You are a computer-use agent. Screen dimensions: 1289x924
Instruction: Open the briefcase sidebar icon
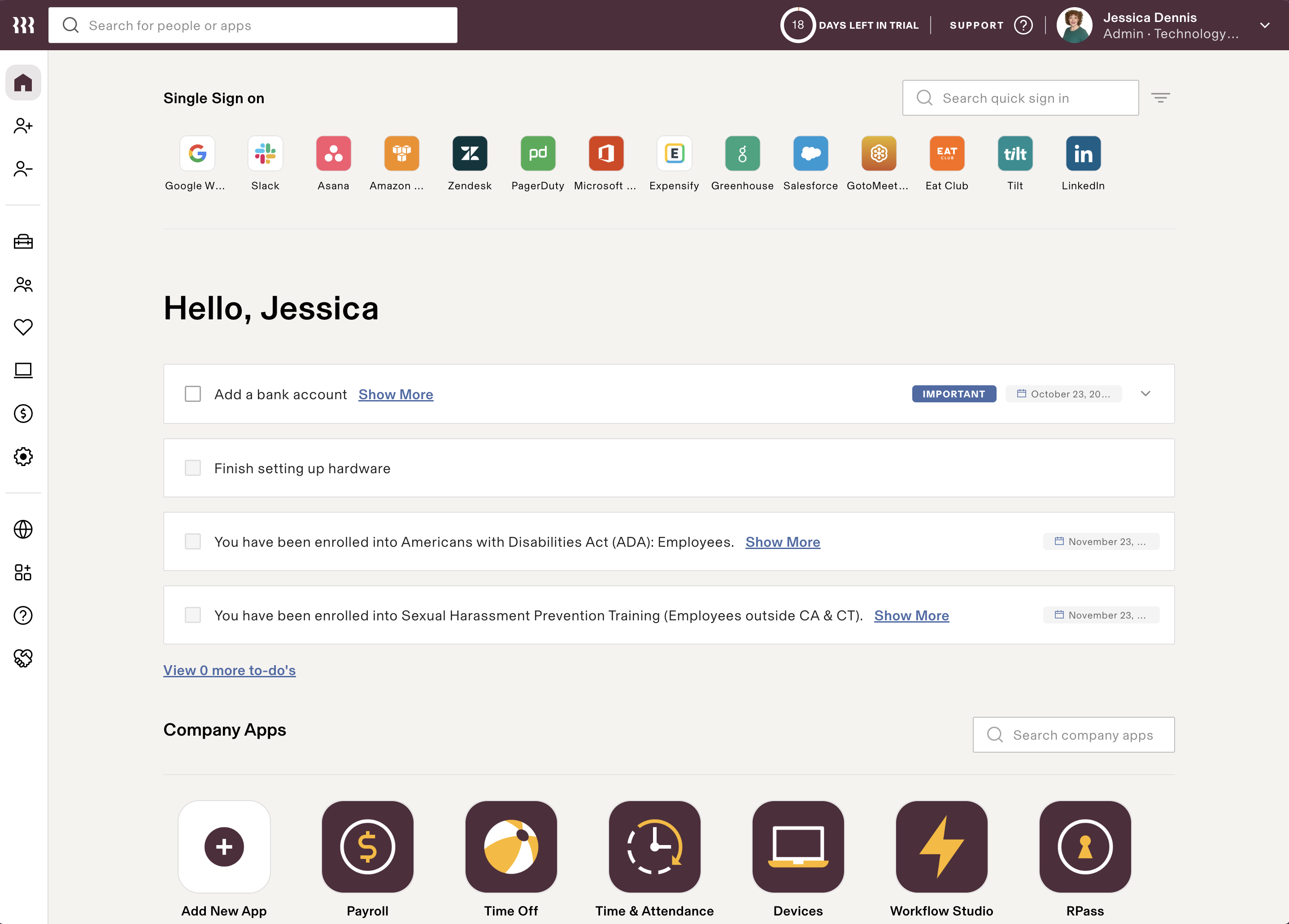tap(23, 241)
